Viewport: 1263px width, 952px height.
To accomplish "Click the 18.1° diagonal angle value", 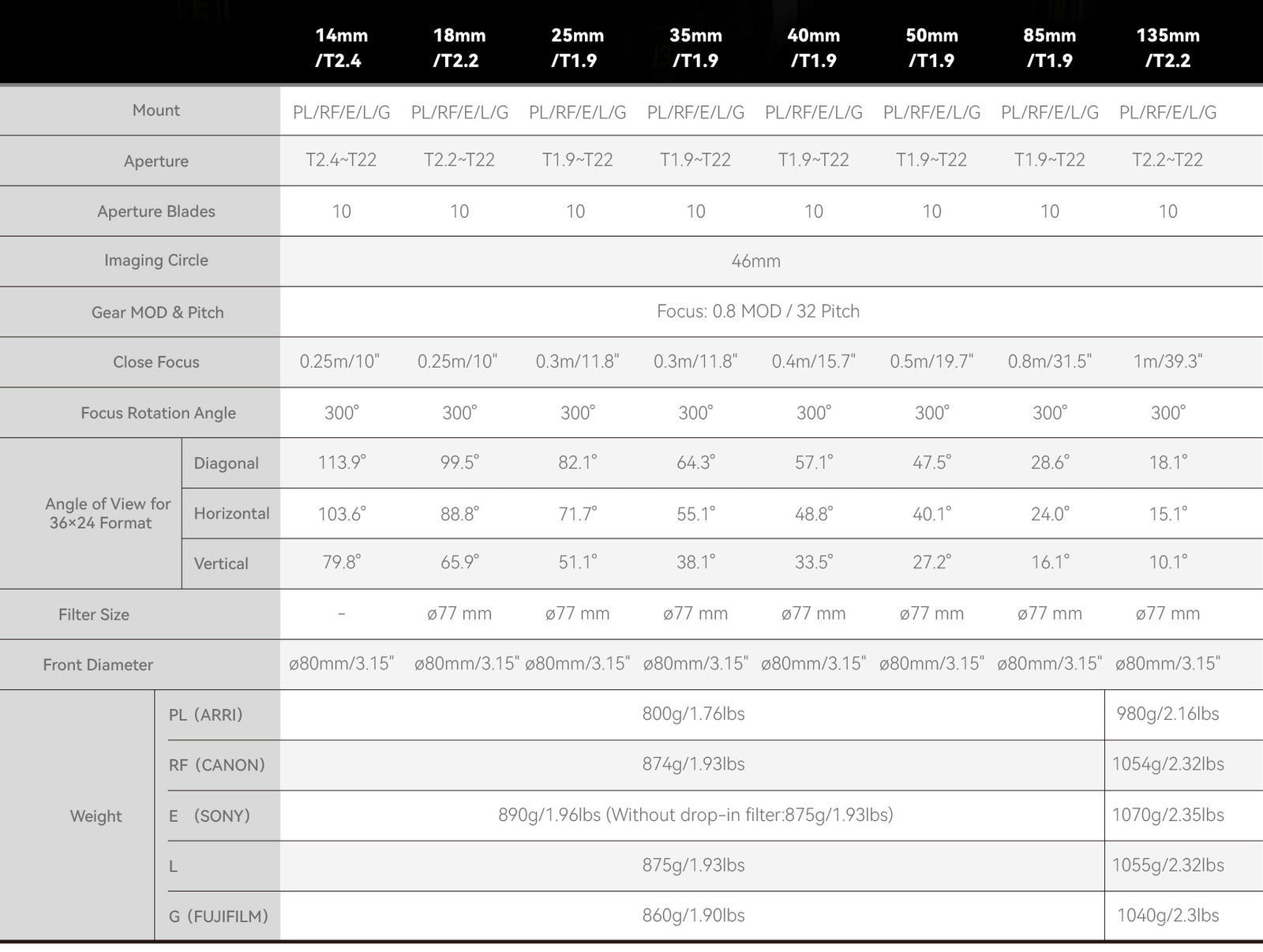I will [1168, 463].
